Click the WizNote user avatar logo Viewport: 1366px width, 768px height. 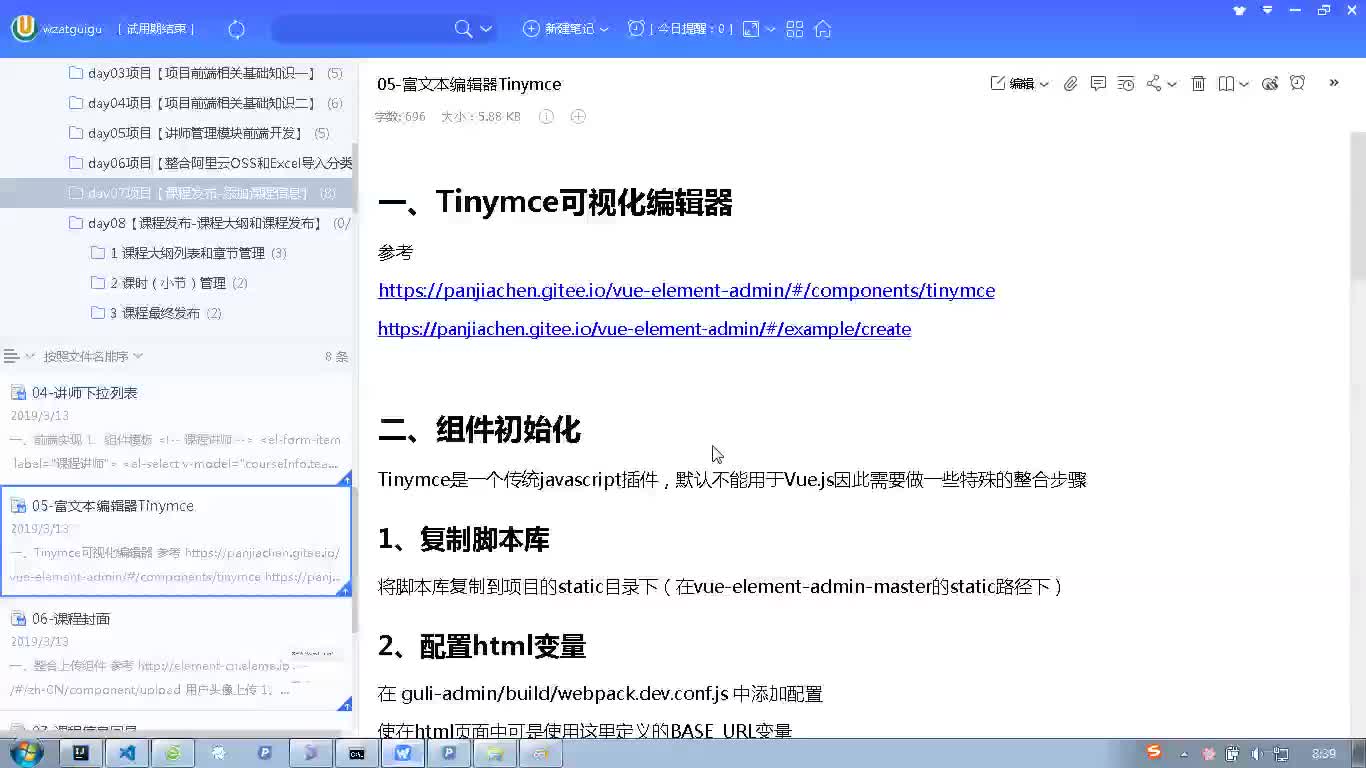(x=24, y=29)
